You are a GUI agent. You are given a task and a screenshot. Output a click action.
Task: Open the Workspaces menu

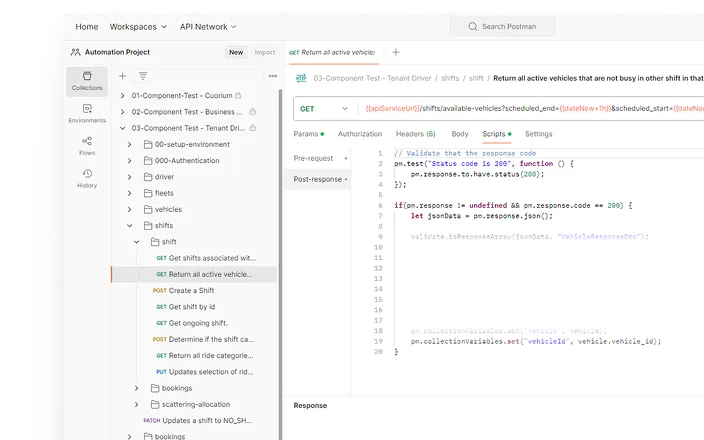tap(138, 27)
